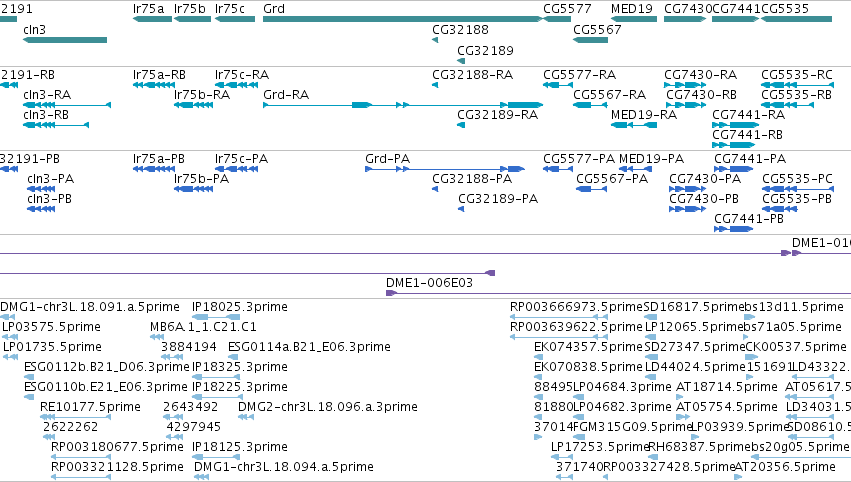The image size is (851, 482).
Task: Click the CG7441 gene label
Action: coord(736,9)
